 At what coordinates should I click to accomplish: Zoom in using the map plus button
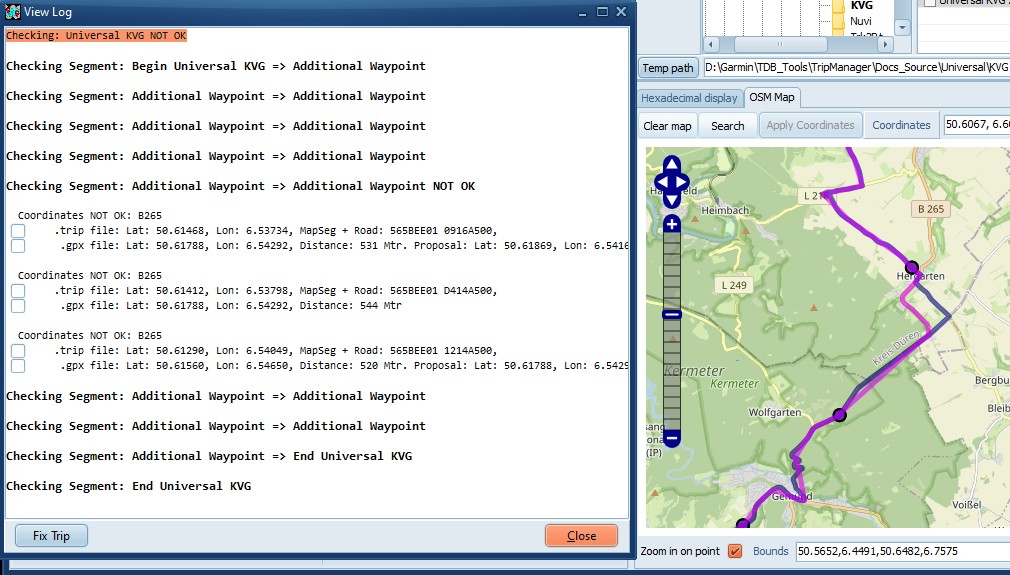(x=672, y=224)
